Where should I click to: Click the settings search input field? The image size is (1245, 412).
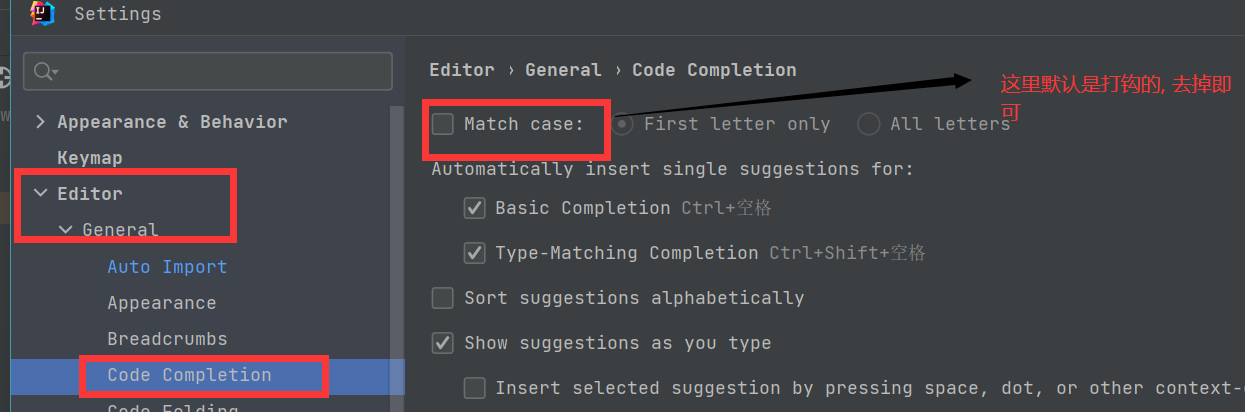(x=220, y=71)
